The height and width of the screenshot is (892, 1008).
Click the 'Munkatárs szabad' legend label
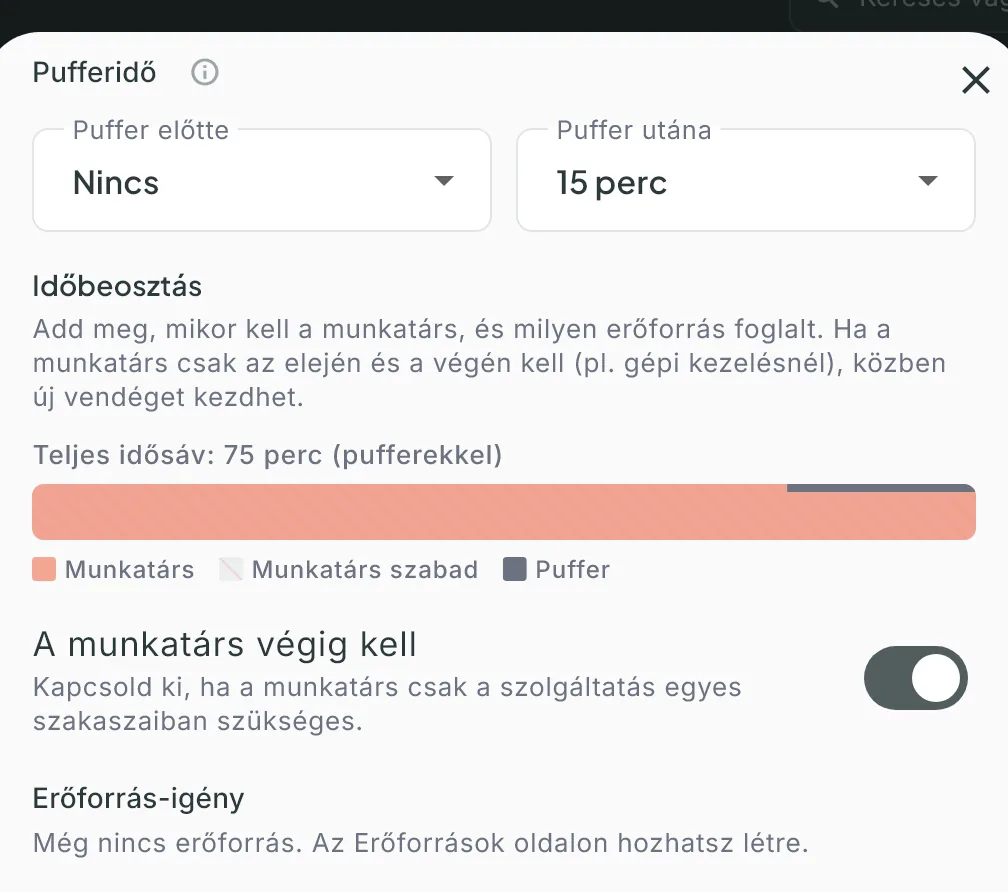click(365, 569)
